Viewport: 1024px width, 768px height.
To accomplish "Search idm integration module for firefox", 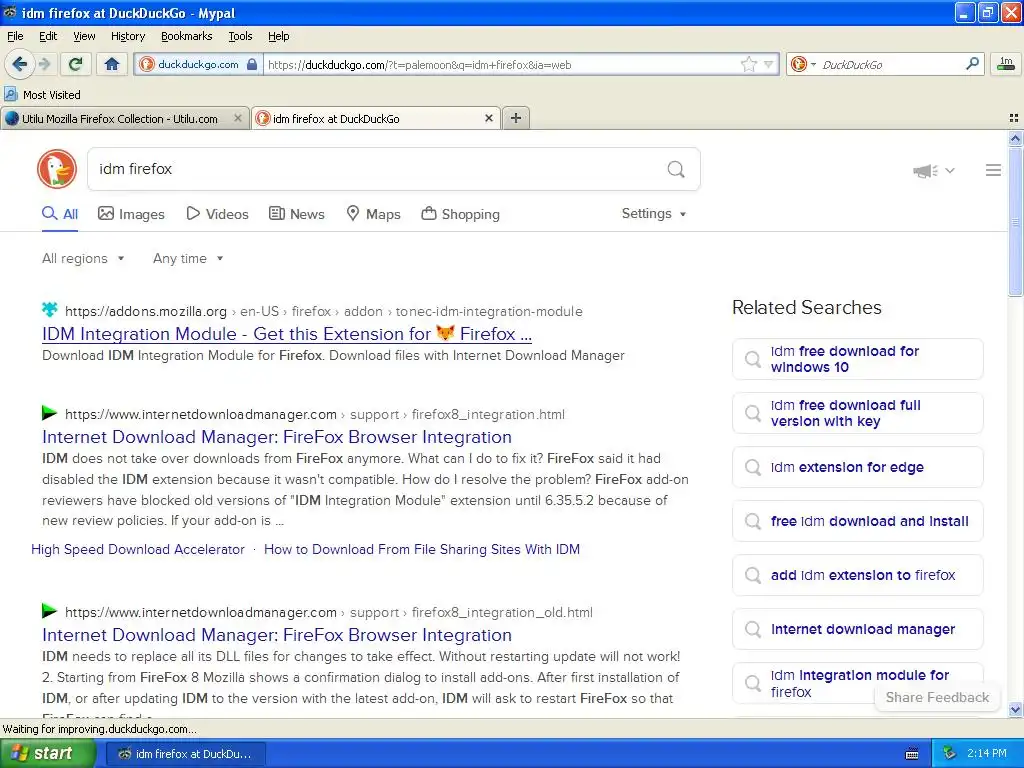I will pyautogui.click(x=857, y=683).
